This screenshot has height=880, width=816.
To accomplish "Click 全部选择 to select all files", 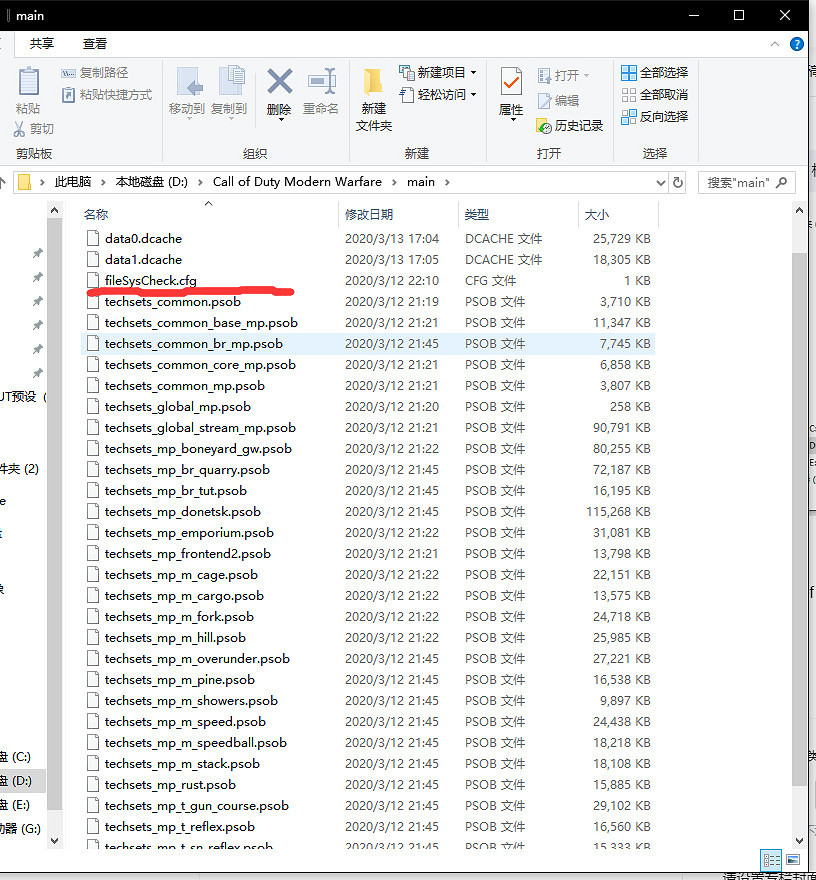I will [x=655, y=73].
